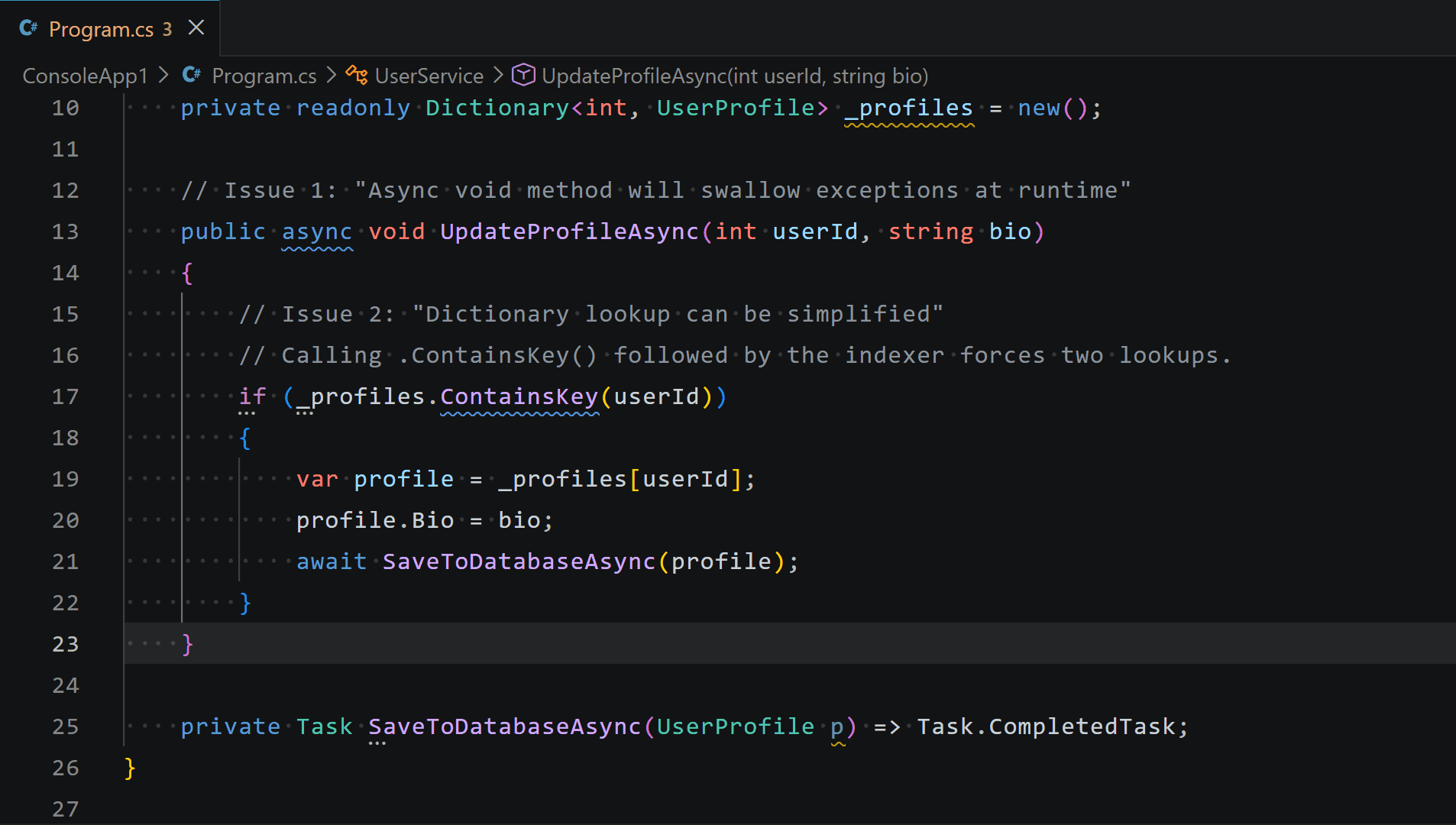Click the C# icon in the breadcrumb

pos(192,76)
